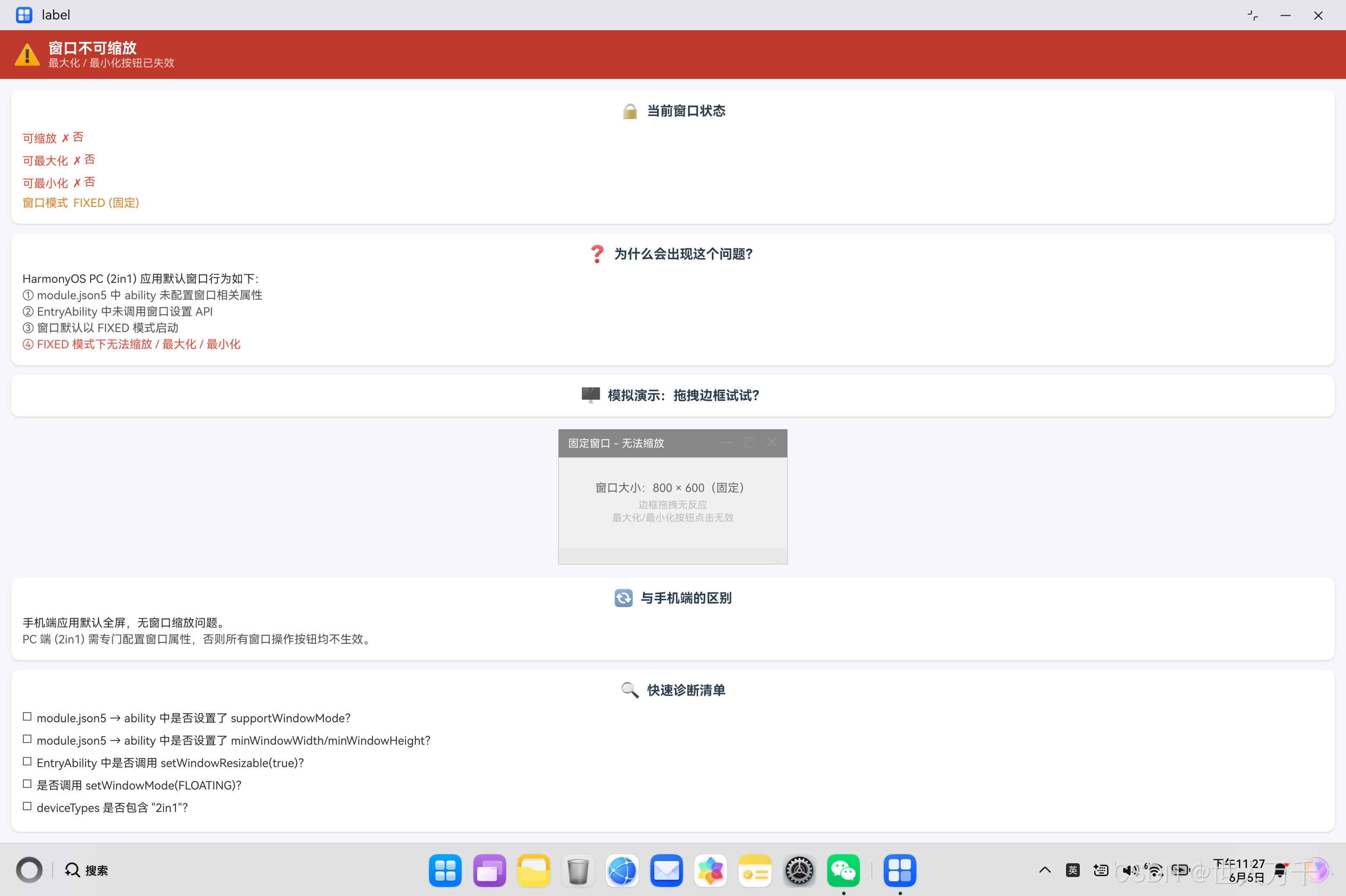Click the restore window icon in title bar
This screenshot has height=896, width=1346.
[1253, 16]
